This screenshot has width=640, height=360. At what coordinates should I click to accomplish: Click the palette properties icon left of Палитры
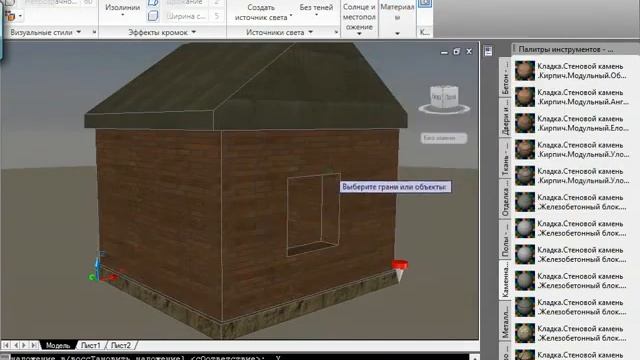[x=488, y=51]
